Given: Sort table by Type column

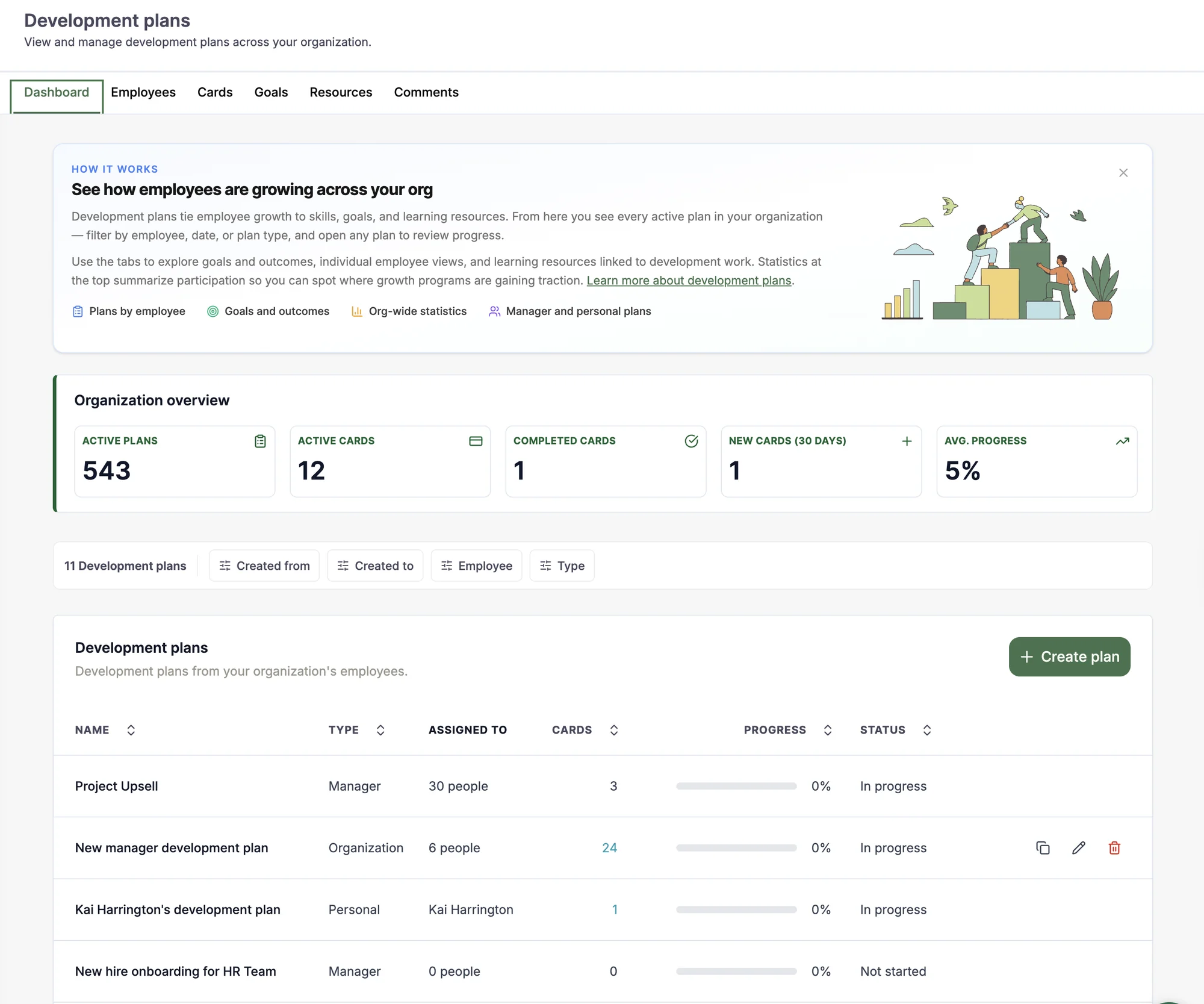Looking at the screenshot, I should point(380,730).
